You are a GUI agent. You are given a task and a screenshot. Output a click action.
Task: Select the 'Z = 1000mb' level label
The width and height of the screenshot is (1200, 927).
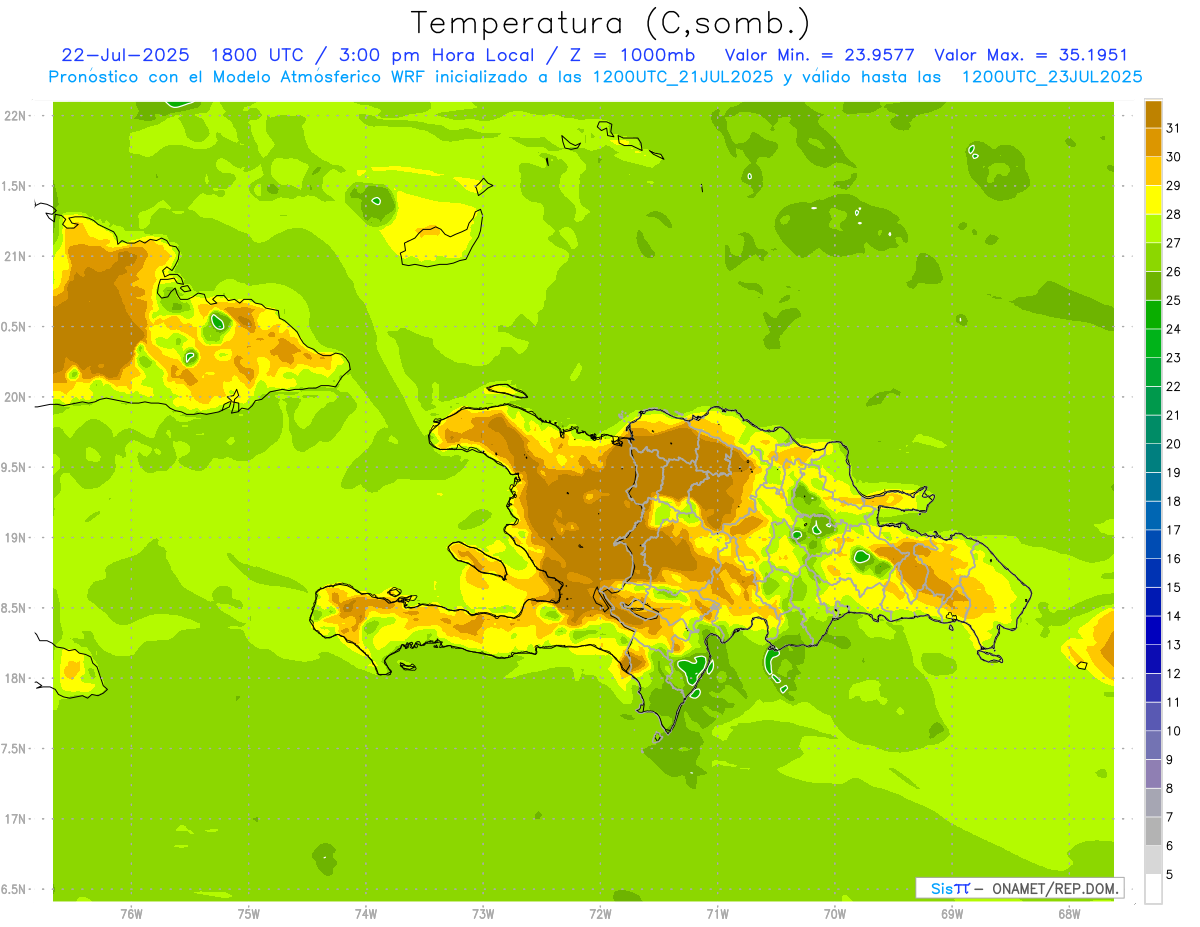(631, 55)
